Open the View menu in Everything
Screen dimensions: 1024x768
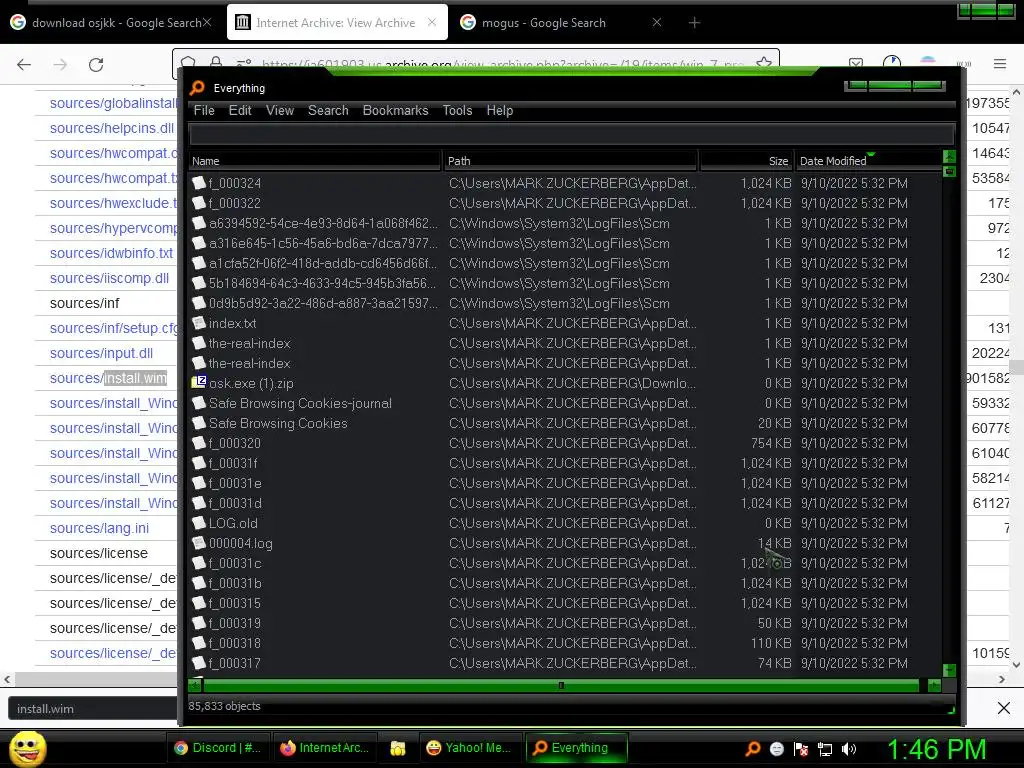pyautogui.click(x=280, y=110)
